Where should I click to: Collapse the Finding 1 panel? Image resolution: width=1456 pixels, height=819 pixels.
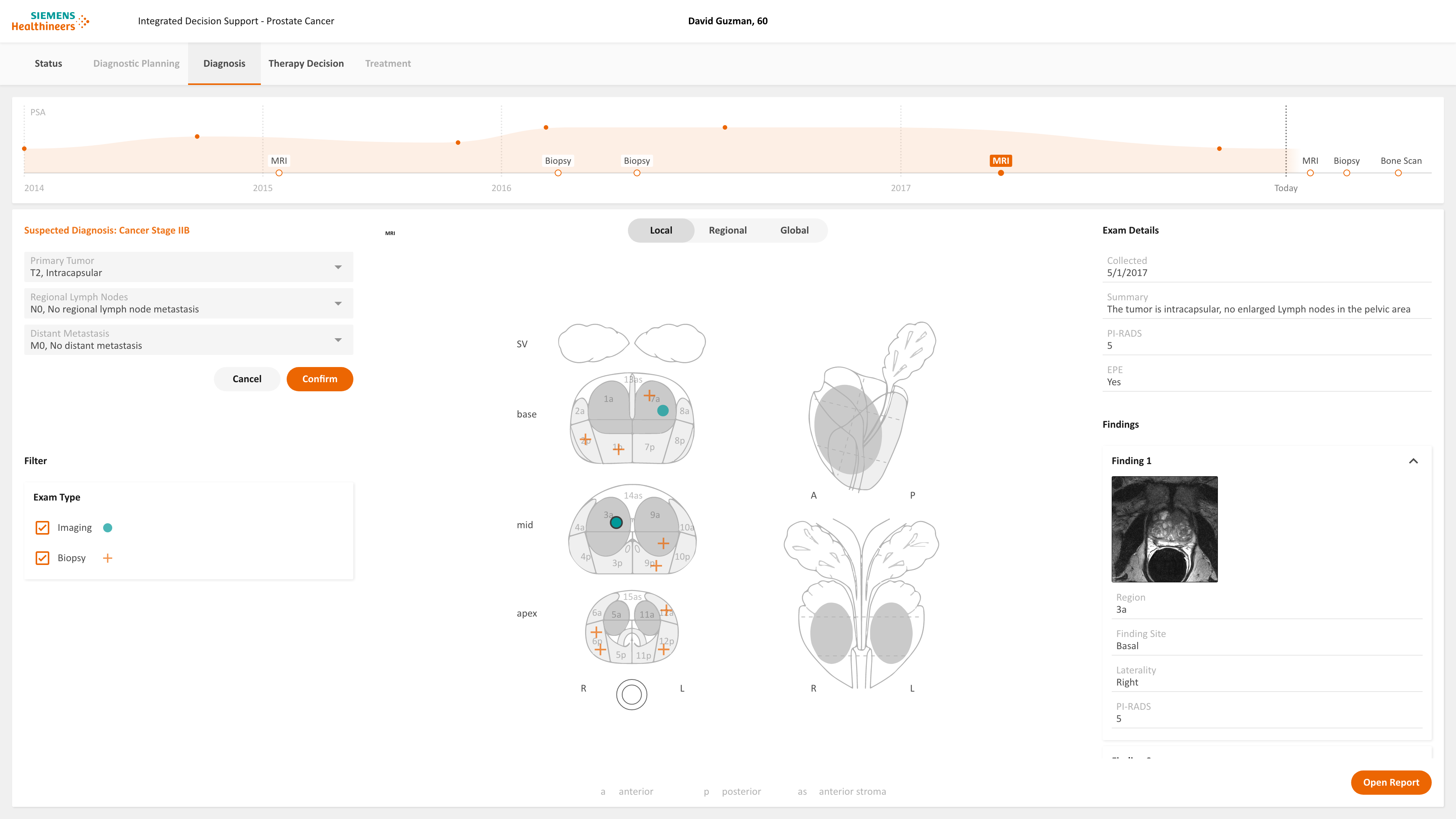pos(1413,461)
